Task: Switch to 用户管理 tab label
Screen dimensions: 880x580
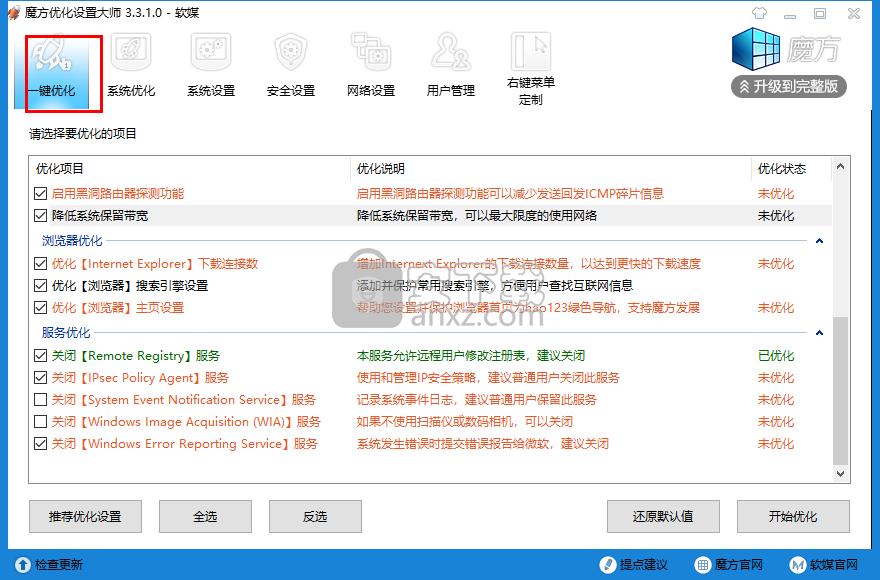Action: [451, 91]
